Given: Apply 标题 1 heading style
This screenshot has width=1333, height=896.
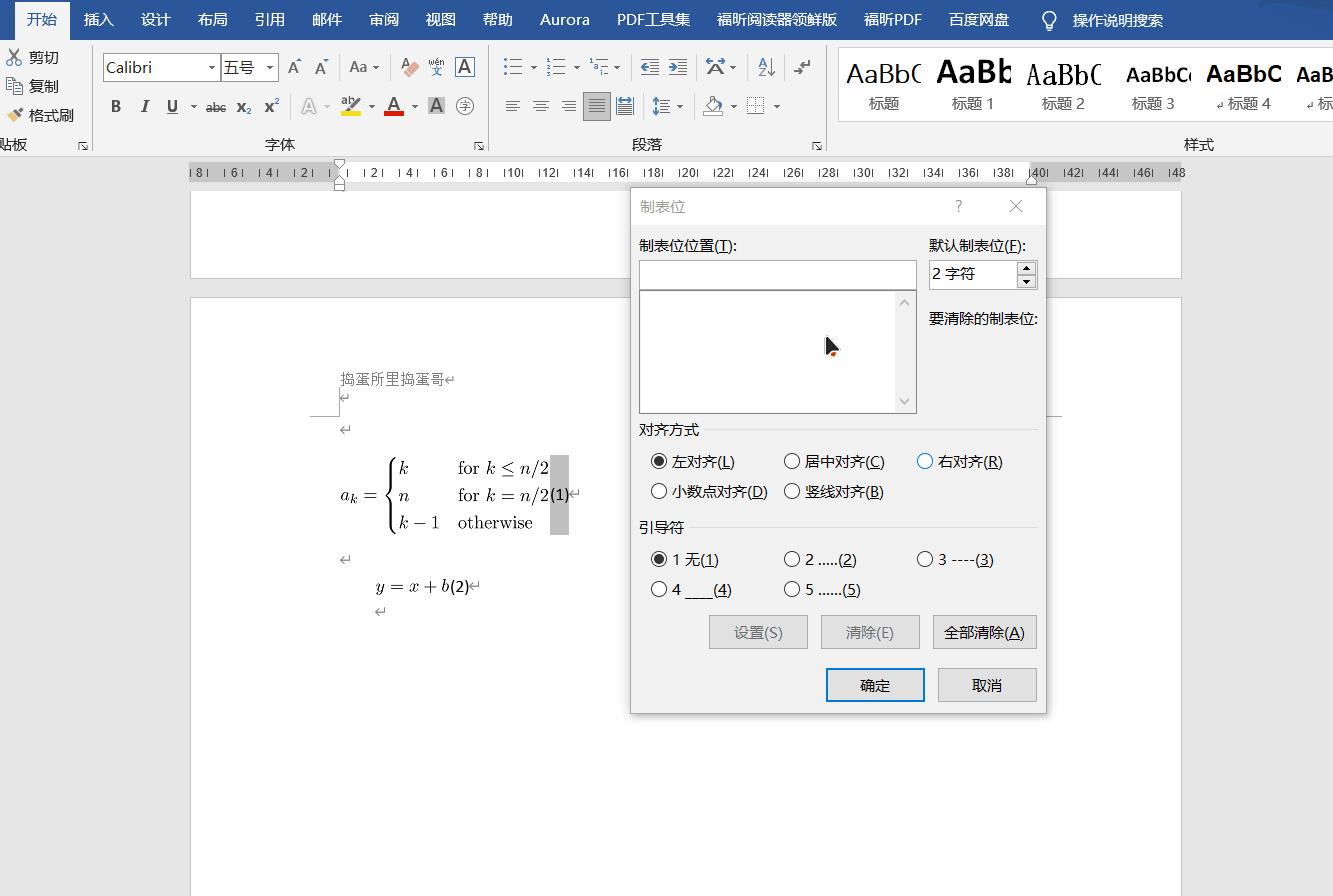Looking at the screenshot, I should pyautogui.click(x=973, y=84).
